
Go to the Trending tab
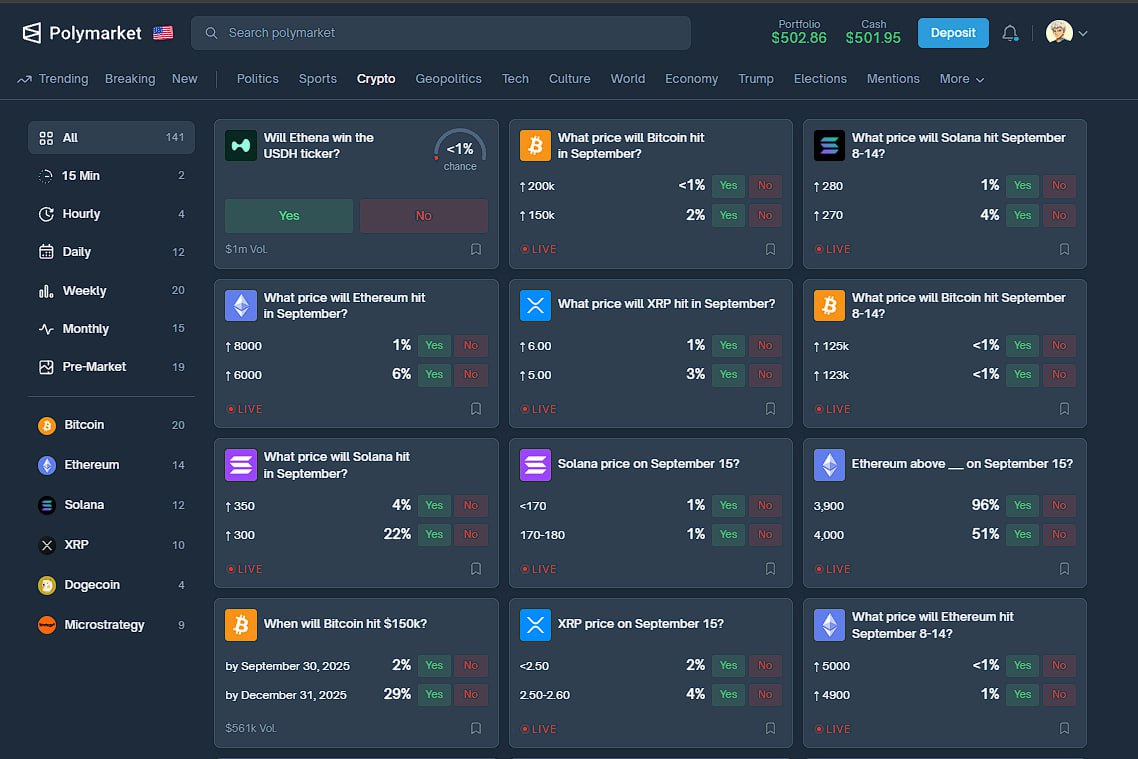(53, 79)
